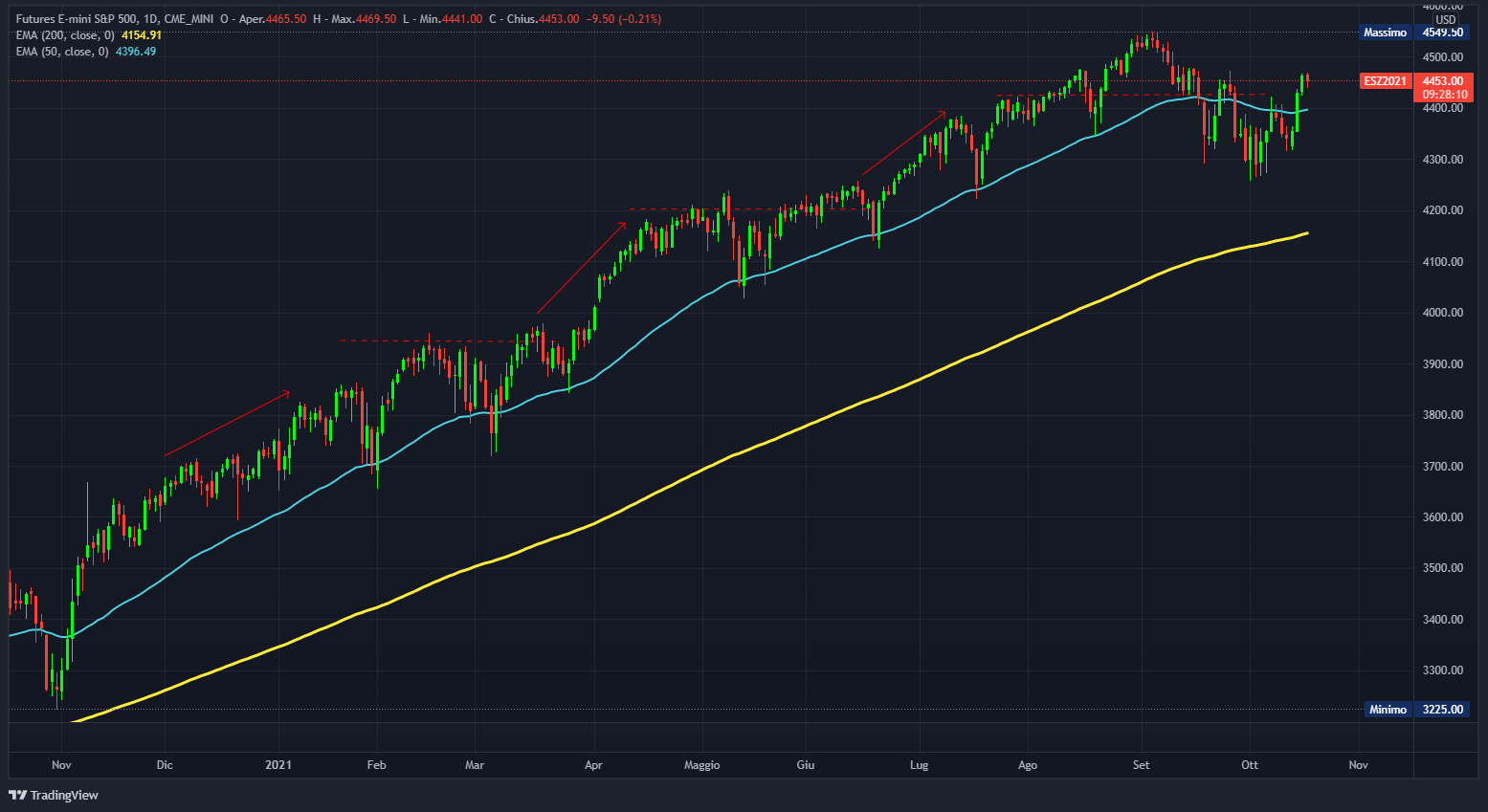The width and height of the screenshot is (1488, 812).
Task: Click the 09:28:10 countdown timer label
Action: 1445,95
